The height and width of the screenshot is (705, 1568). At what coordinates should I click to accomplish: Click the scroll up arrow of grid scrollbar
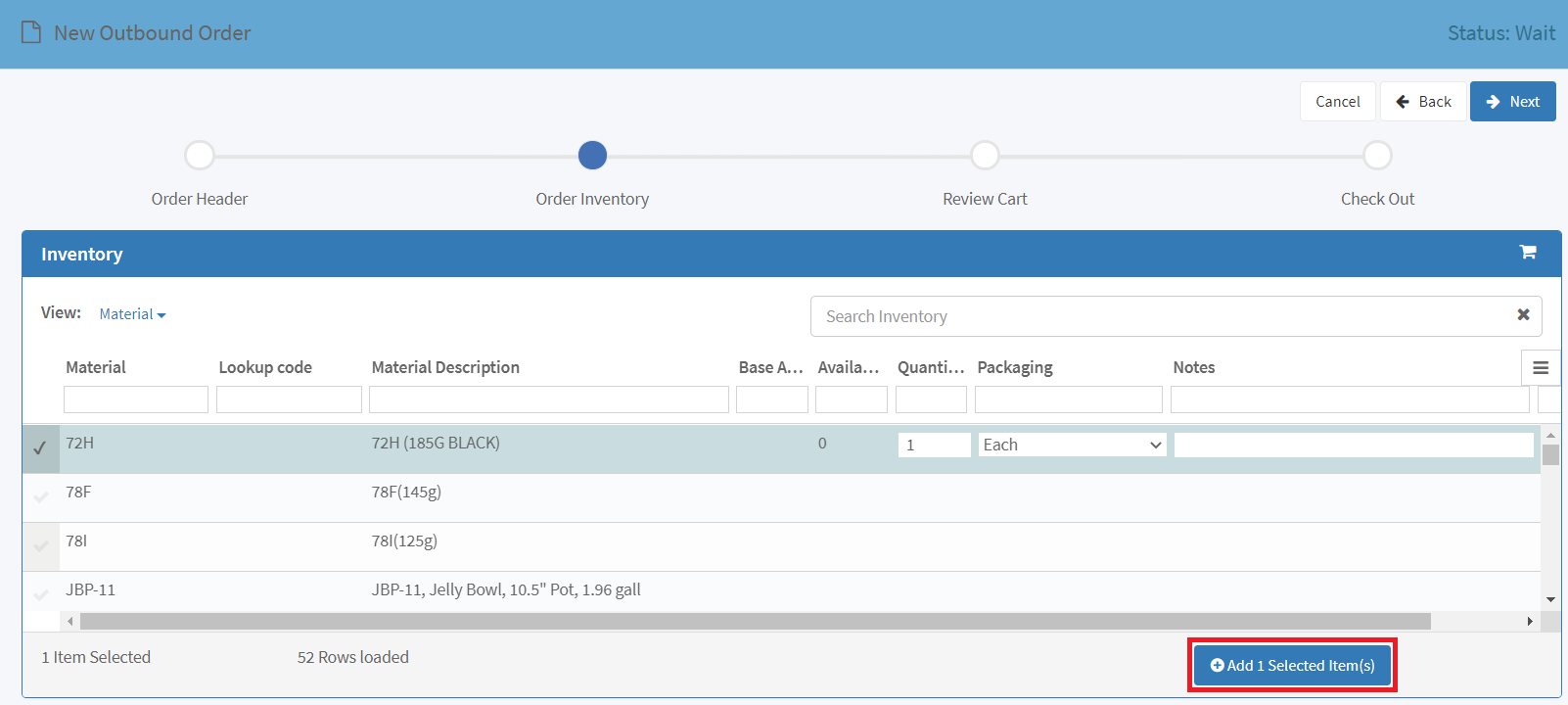[1550, 435]
